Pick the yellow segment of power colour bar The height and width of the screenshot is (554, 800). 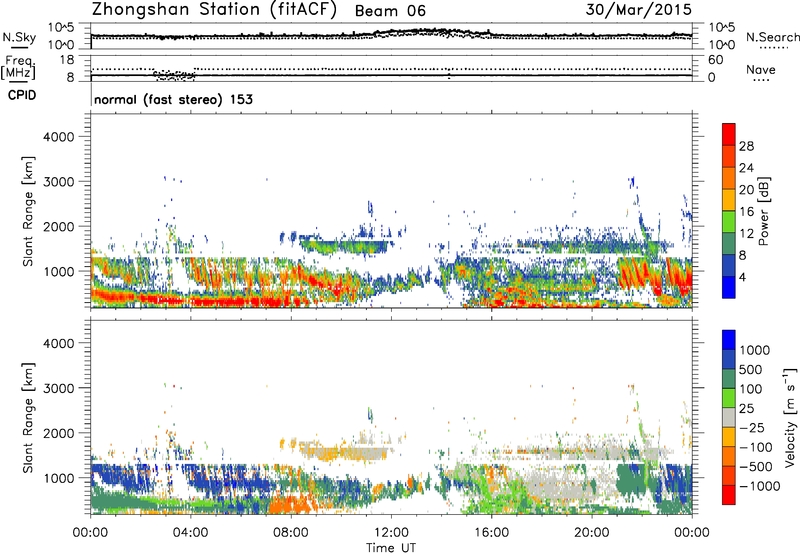coord(729,200)
